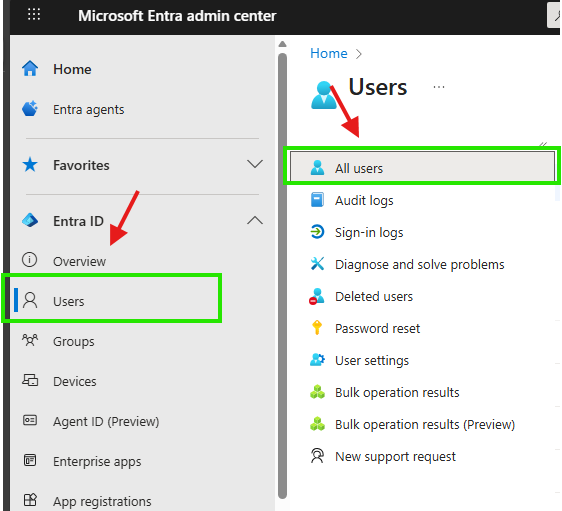Collapse the Entra ID section chevron
The width and height of the screenshot is (562, 511).
pos(255,220)
